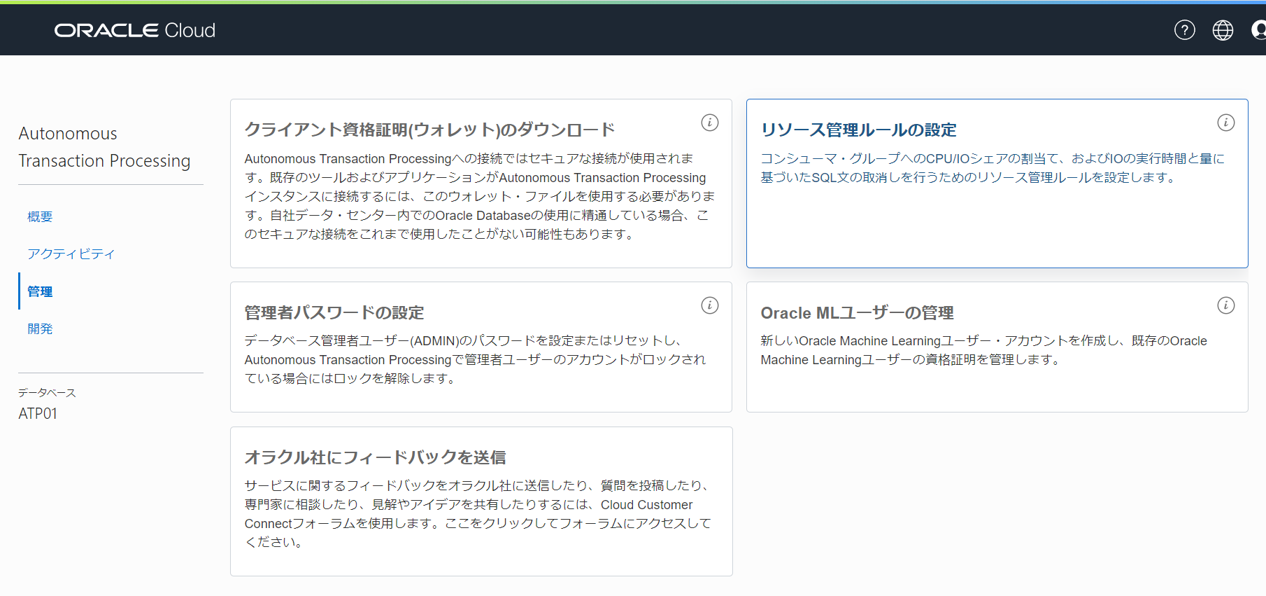Open the globe language selector

tap(1222, 29)
